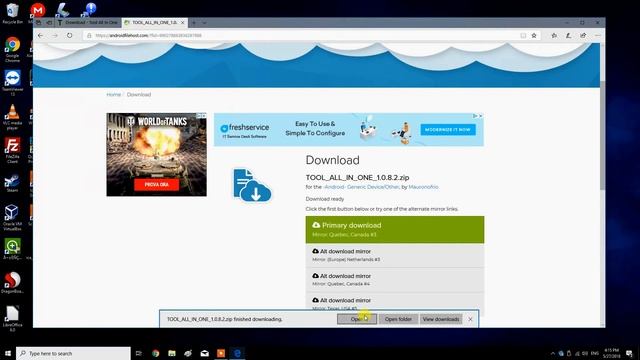Open Google Chrome desktop shortcut
Screen dimensions: 640x360
tap(12, 49)
